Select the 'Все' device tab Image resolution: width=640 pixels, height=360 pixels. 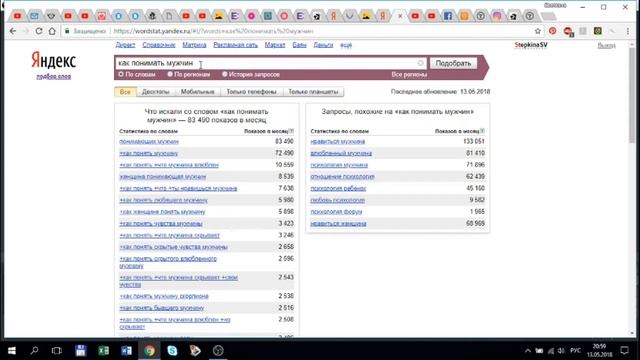[125, 92]
